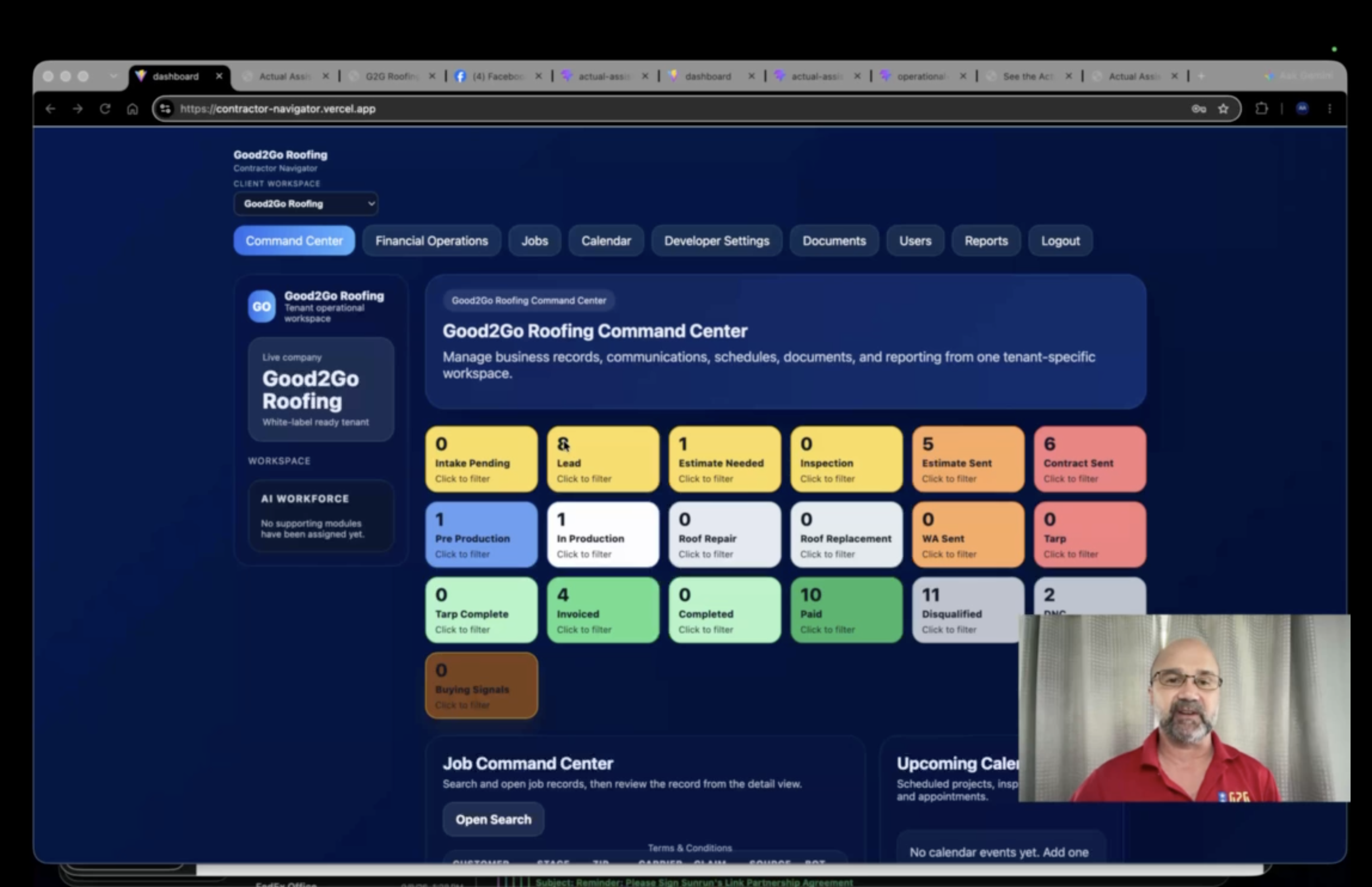The image size is (1372, 887).
Task: Close the G2G Roofing tab
Action: point(432,75)
